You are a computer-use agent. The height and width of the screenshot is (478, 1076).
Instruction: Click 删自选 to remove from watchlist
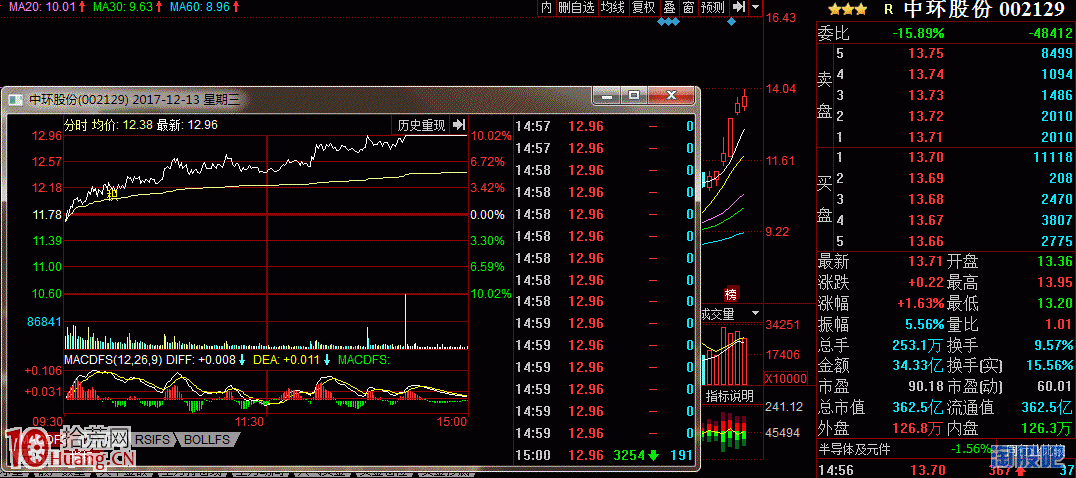pos(576,8)
